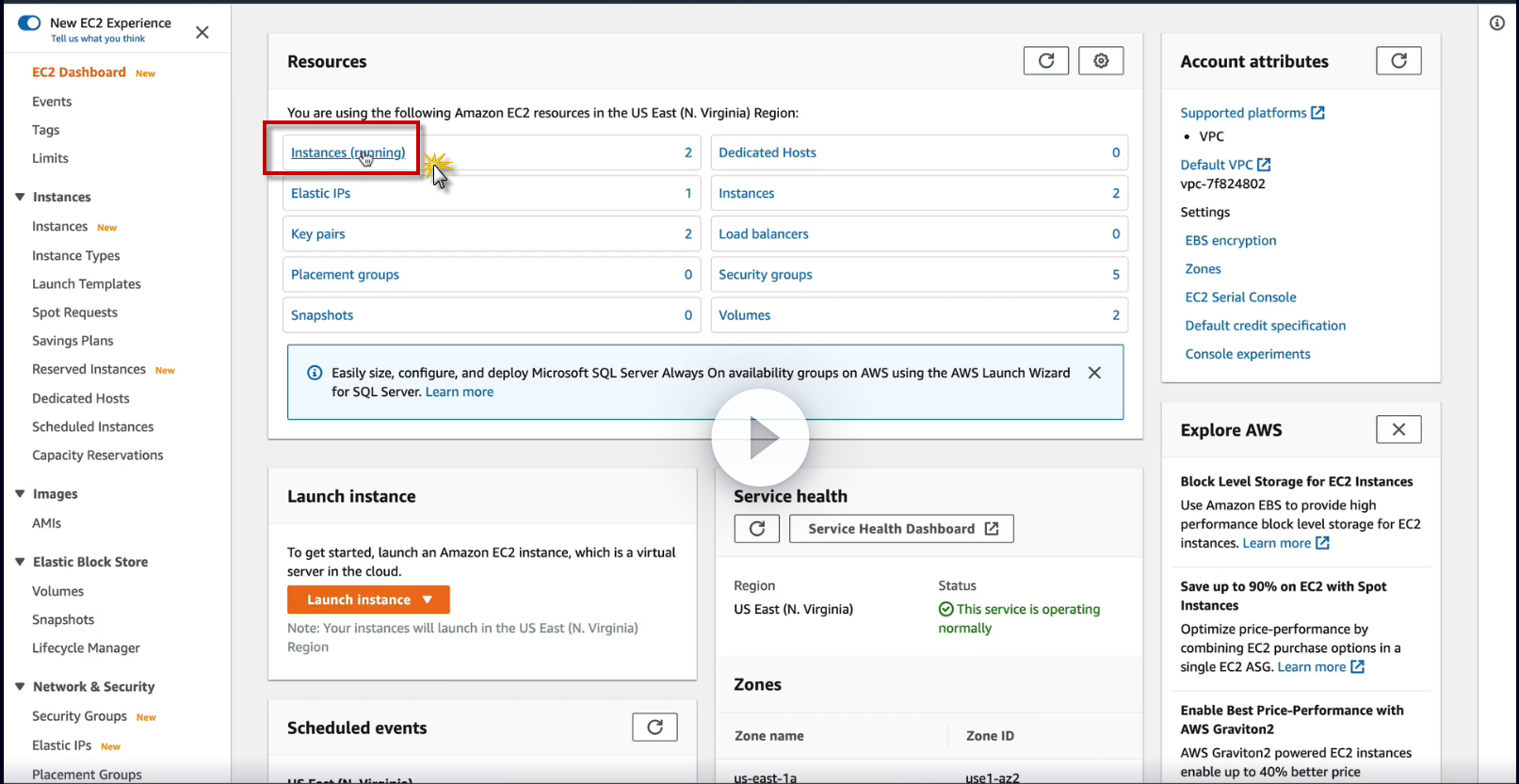Collapse the Elastic Block Store section
1519x784 pixels.
tap(20, 562)
